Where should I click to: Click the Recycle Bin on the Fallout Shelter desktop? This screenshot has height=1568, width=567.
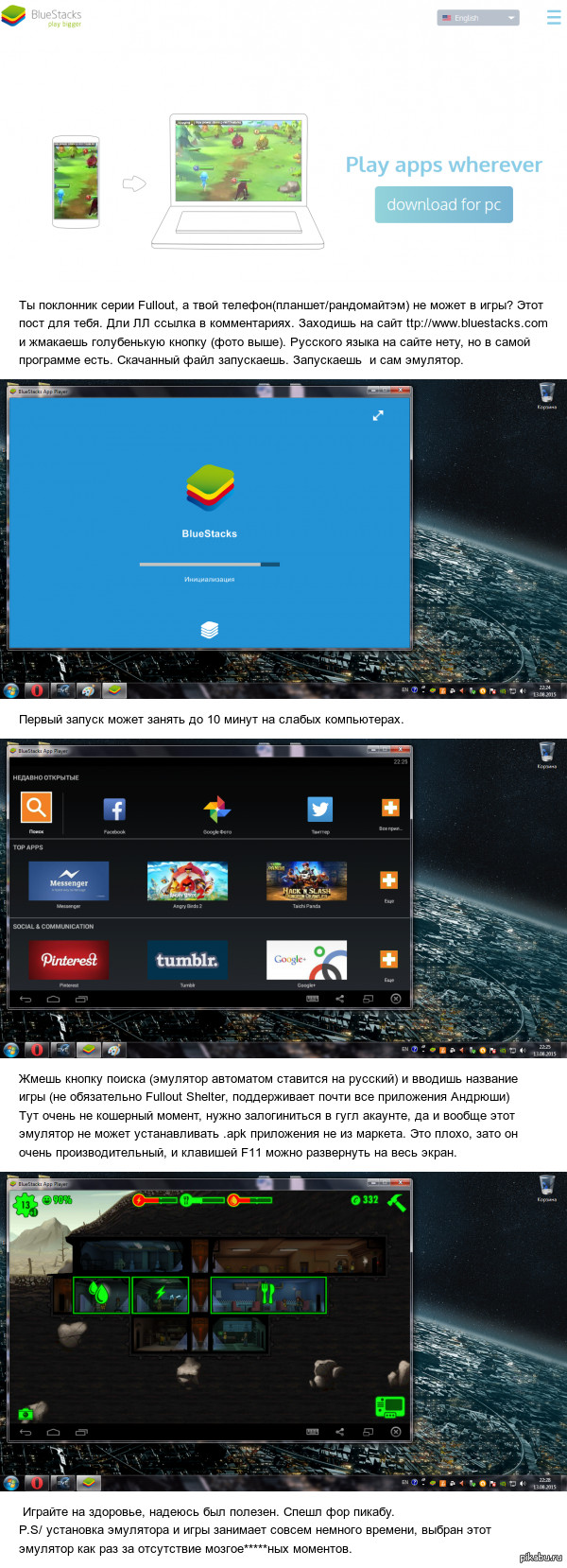[546, 1187]
